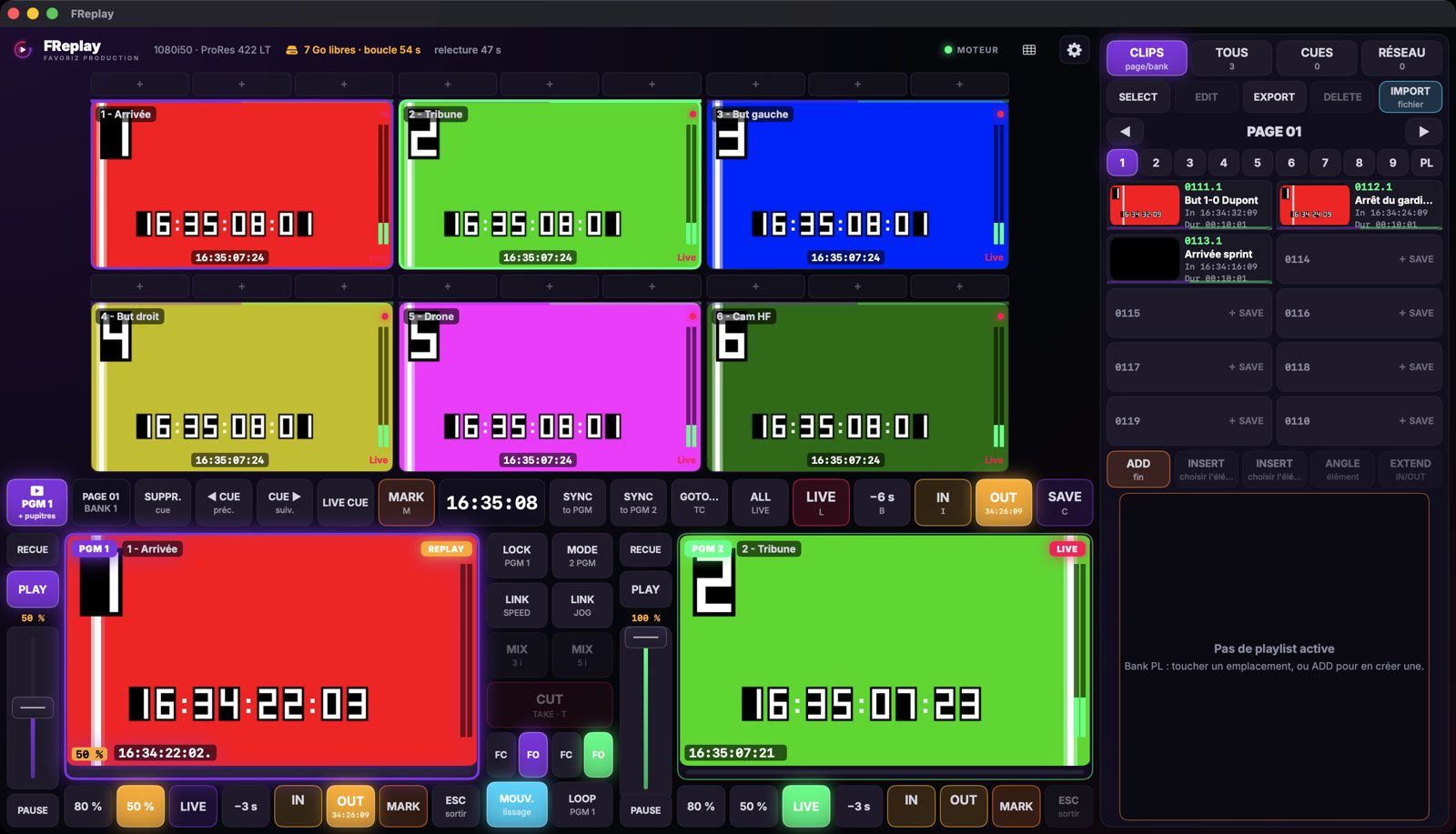The height and width of the screenshot is (834, 1456).
Task: Open the settings gear icon
Action: pos(1074,50)
